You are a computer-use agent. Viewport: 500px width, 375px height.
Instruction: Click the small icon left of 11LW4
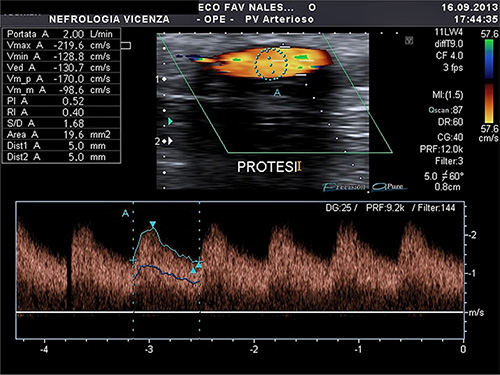pyautogui.click(x=409, y=41)
